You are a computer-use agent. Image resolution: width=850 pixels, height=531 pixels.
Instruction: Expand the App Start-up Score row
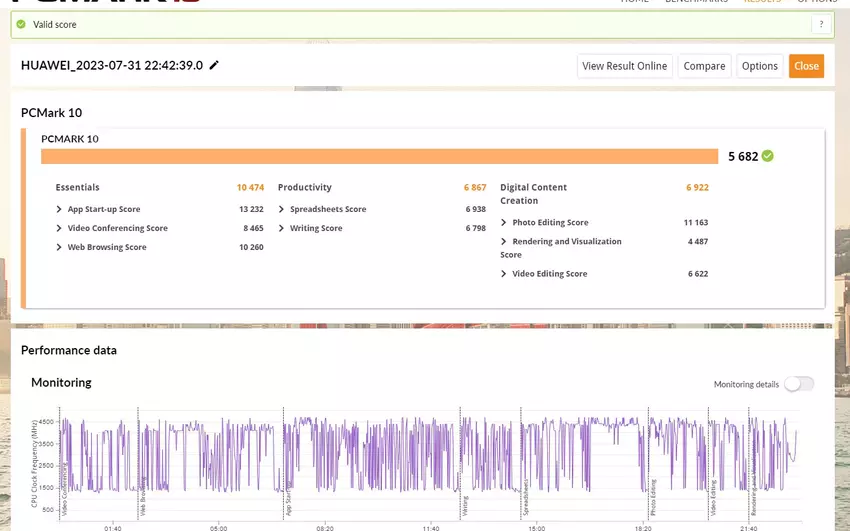tap(60, 210)
